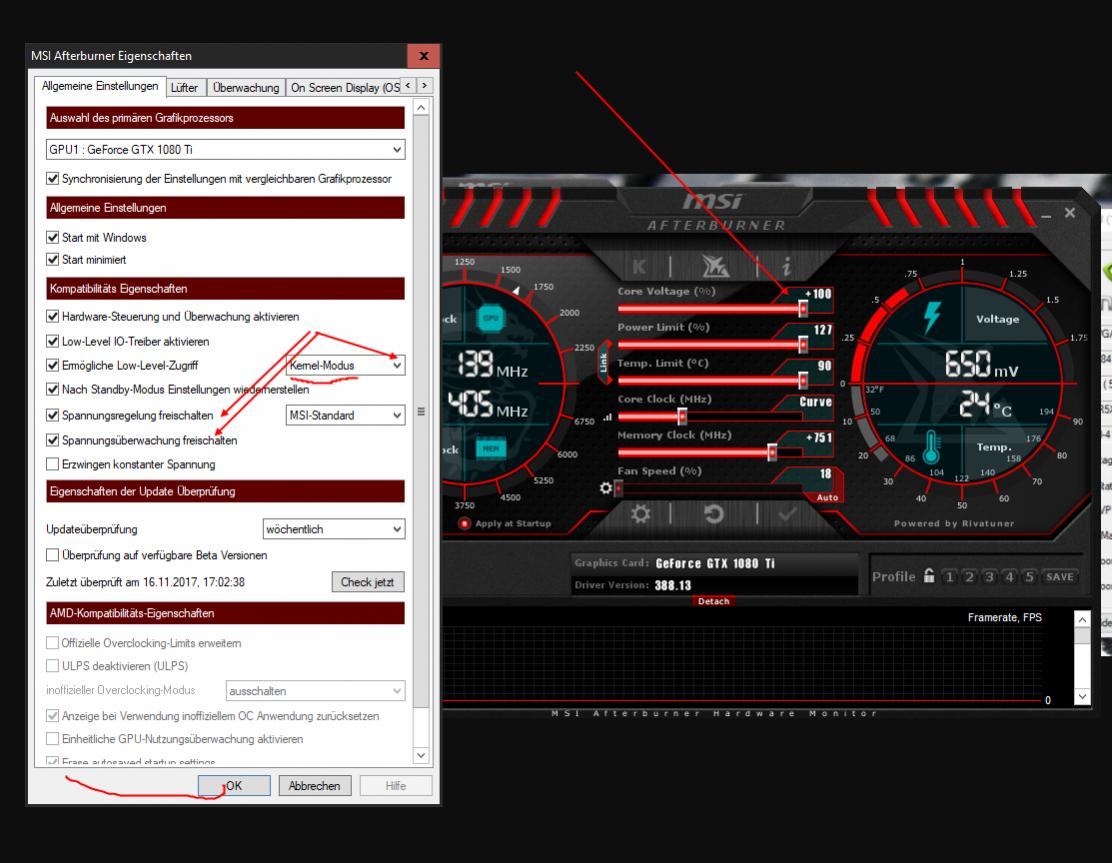Image resolution: width=1112 pixels, height=863 pixels.
Task: Reset settings with the circular arrow icon
Action: [x=714, y=513]
